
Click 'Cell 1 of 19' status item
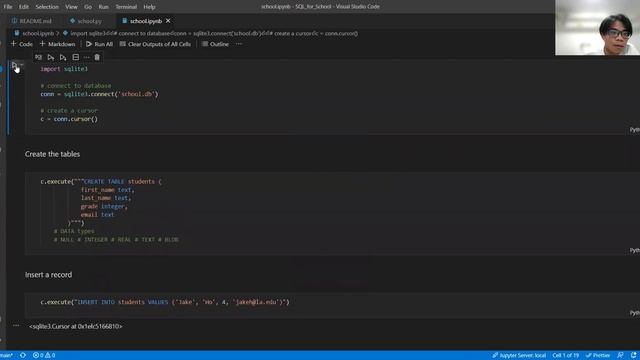566,356
